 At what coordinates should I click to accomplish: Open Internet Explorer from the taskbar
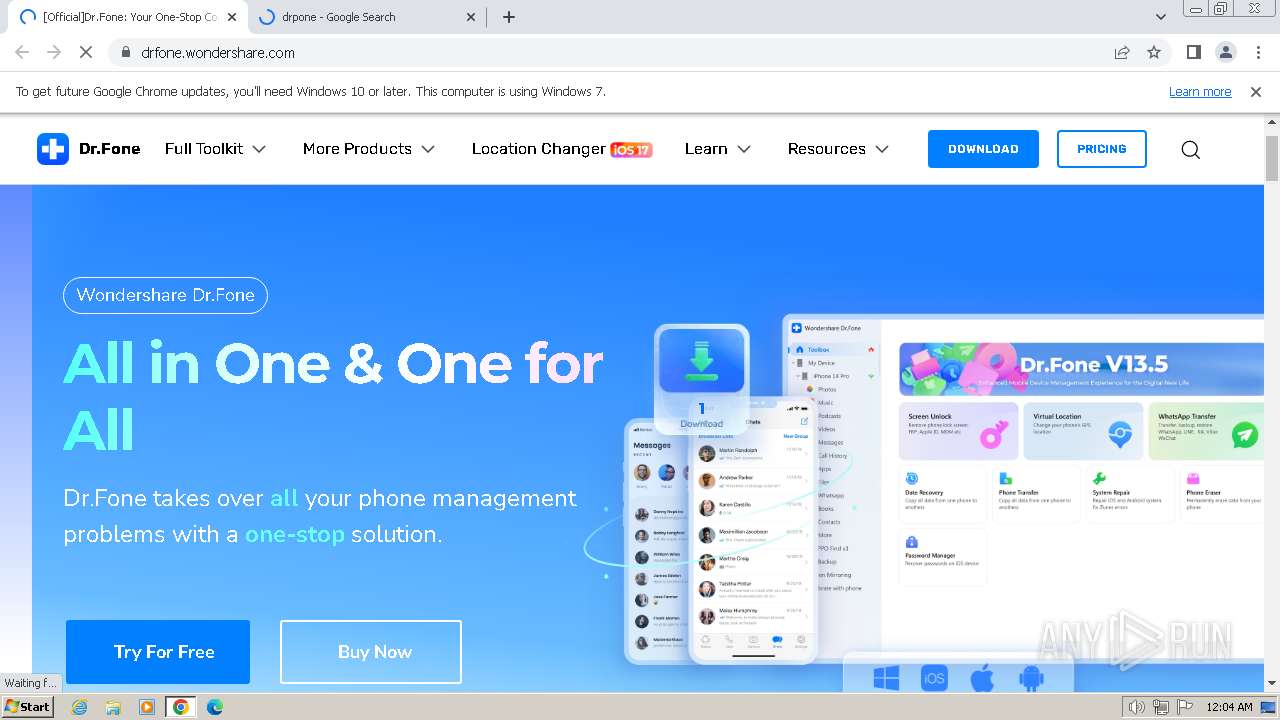[x=79, y=706]
